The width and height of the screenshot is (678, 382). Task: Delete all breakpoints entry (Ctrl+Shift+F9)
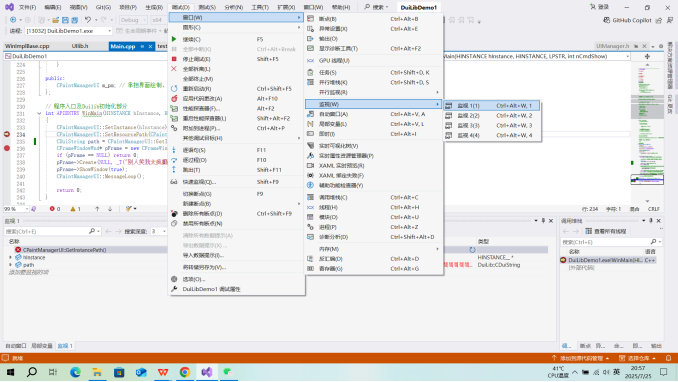pos(237,214)
